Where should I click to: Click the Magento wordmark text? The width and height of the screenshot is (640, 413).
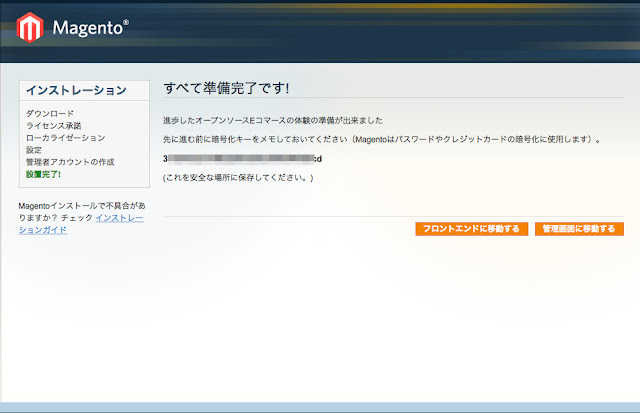pyautogui.click(x=90, y=28)
